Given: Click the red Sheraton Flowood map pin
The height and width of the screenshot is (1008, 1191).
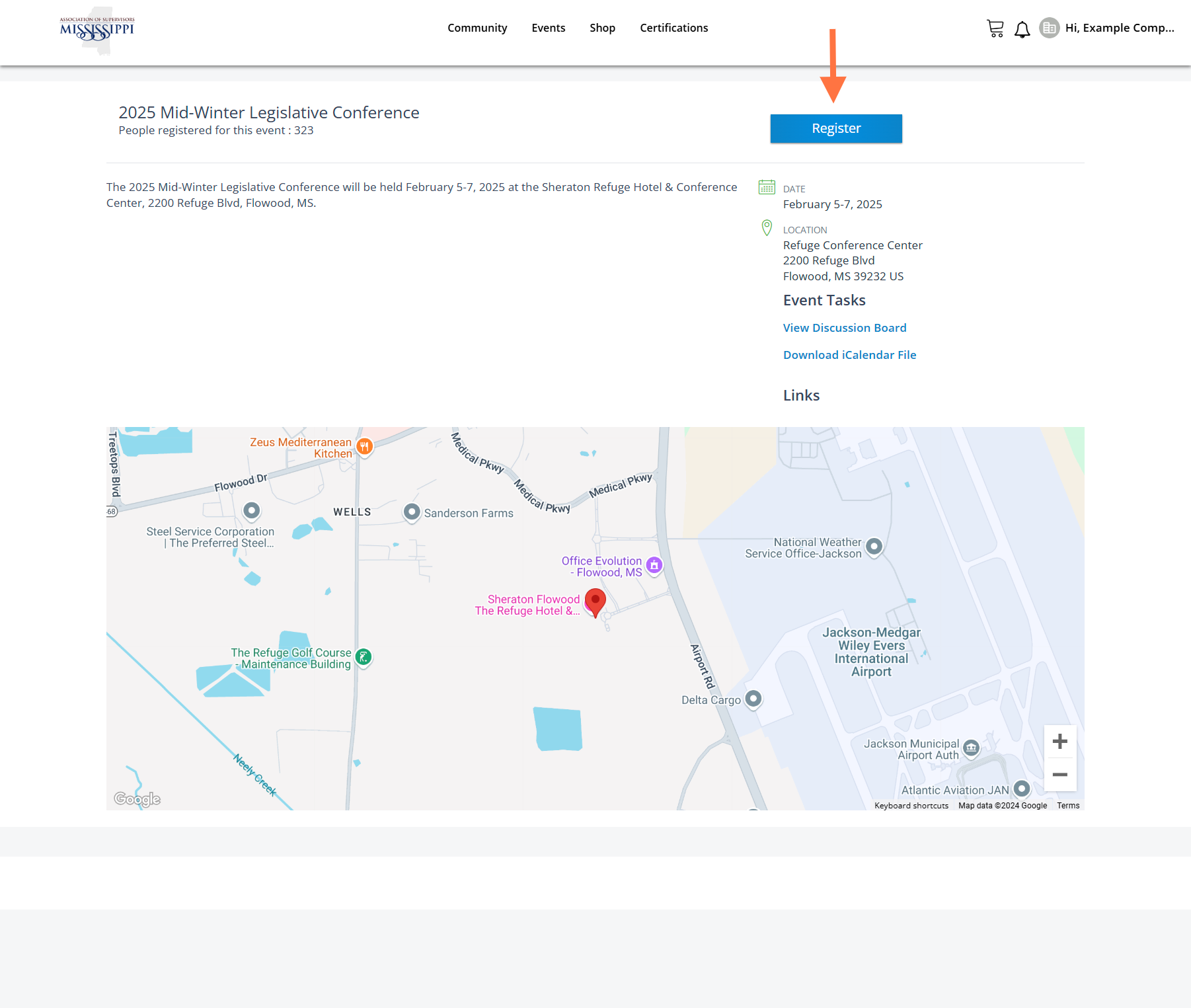Looking at the screenshot, I should pyautogui.click(x=595, y=602).
